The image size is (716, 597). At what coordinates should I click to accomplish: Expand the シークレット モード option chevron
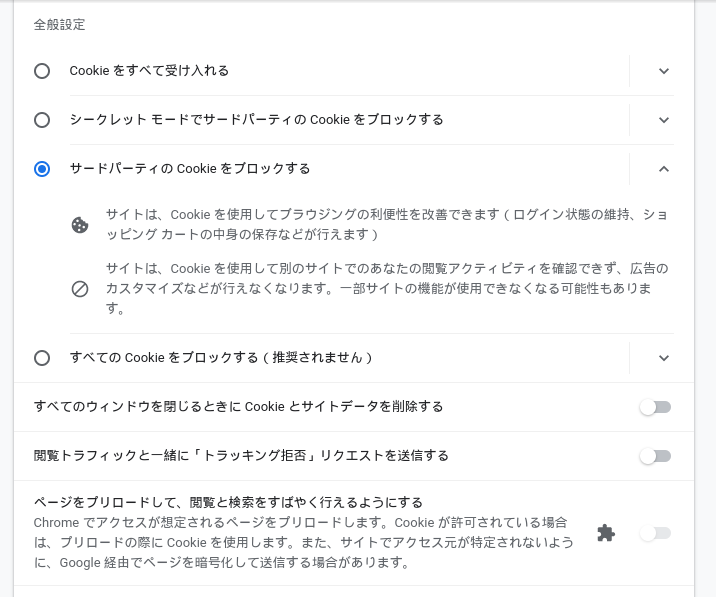click(664, 120)
